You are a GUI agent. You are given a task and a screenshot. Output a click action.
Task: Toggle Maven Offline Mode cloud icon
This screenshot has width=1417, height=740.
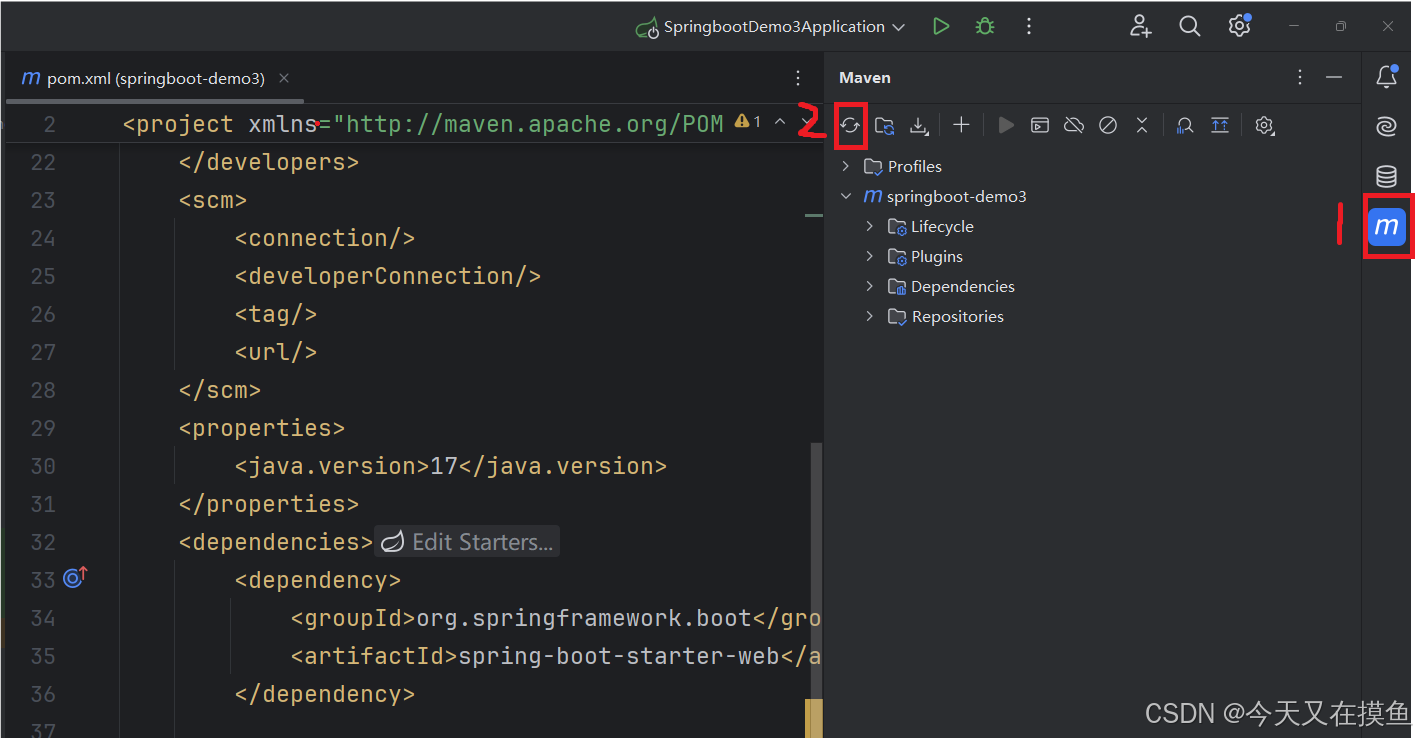point(1074,125)
